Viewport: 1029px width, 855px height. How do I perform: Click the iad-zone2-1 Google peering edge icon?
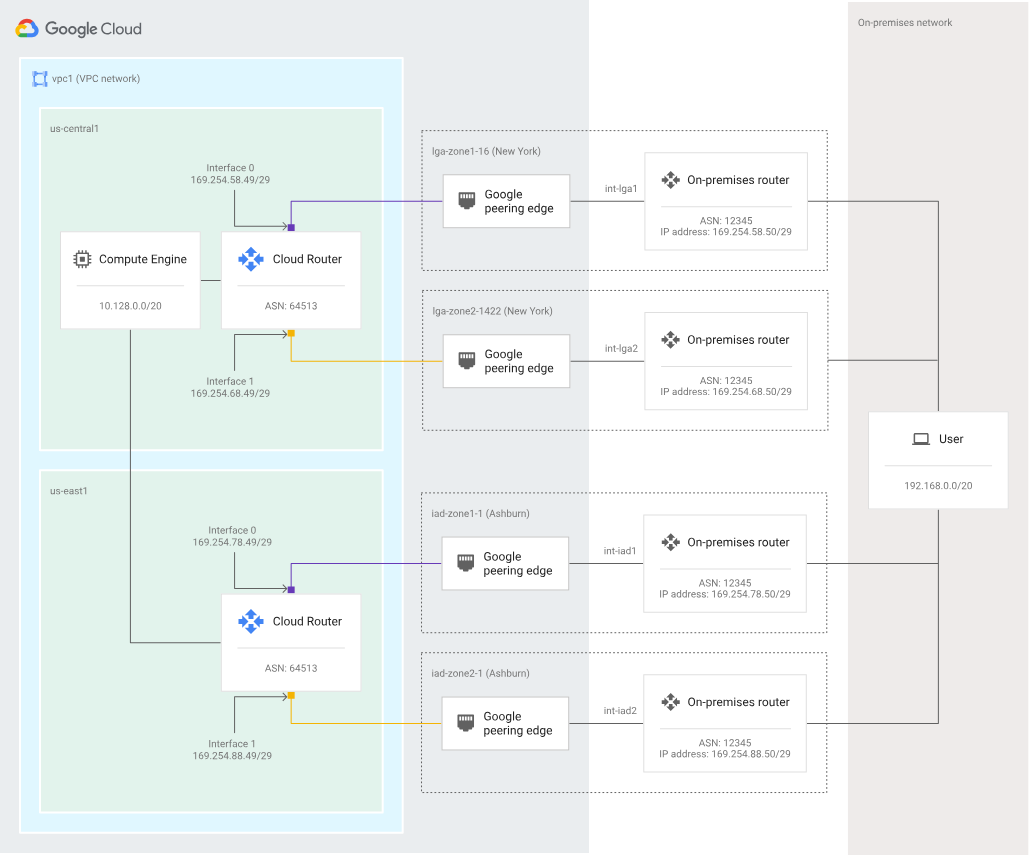(x=465, y=722)
